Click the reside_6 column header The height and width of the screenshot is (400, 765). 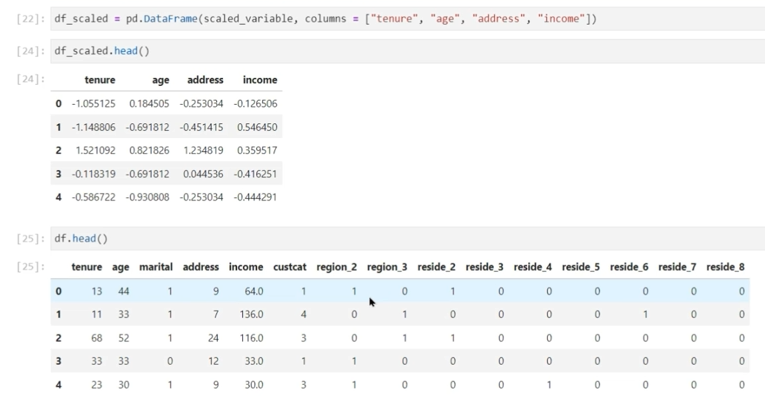click(629, 267)
